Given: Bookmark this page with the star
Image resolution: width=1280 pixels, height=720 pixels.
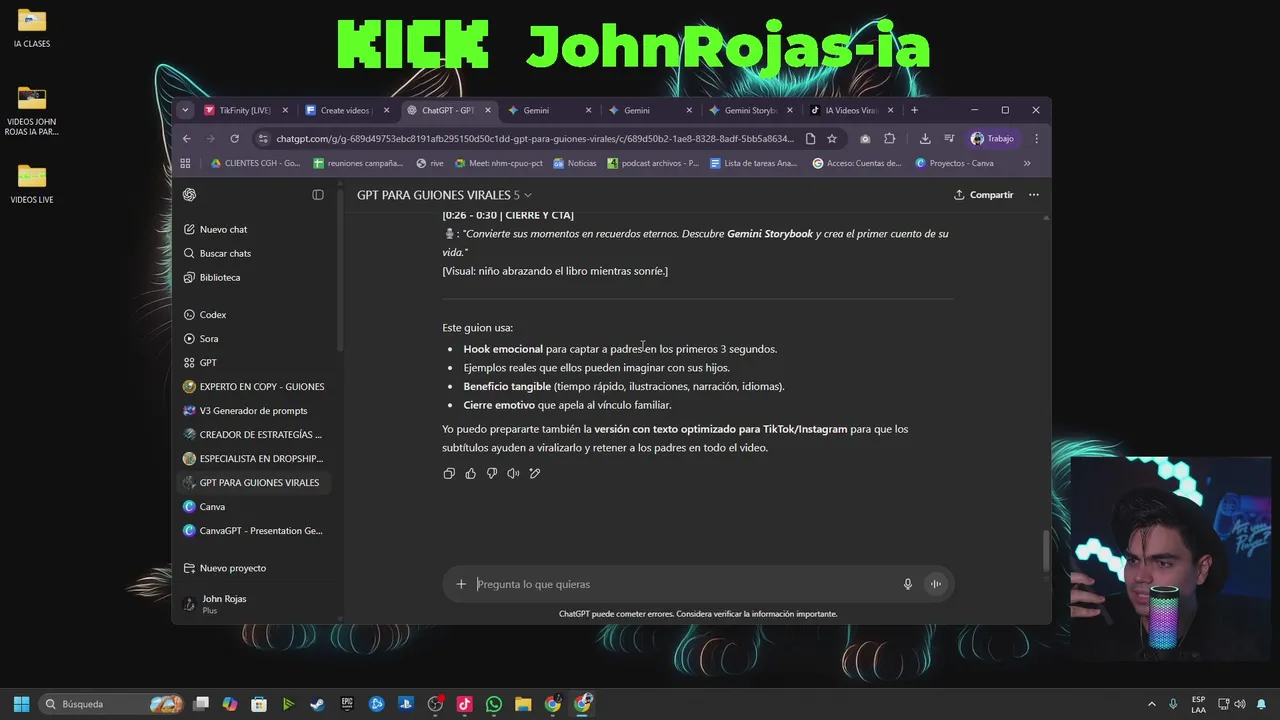Looking at the screenshot, I should (x=832, y=139).
